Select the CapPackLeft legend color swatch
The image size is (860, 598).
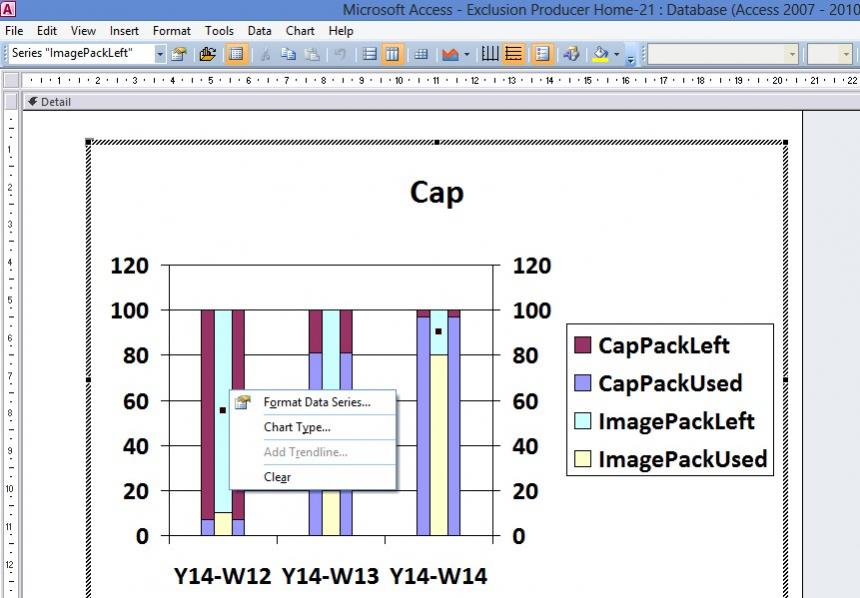tap(582, 345)
